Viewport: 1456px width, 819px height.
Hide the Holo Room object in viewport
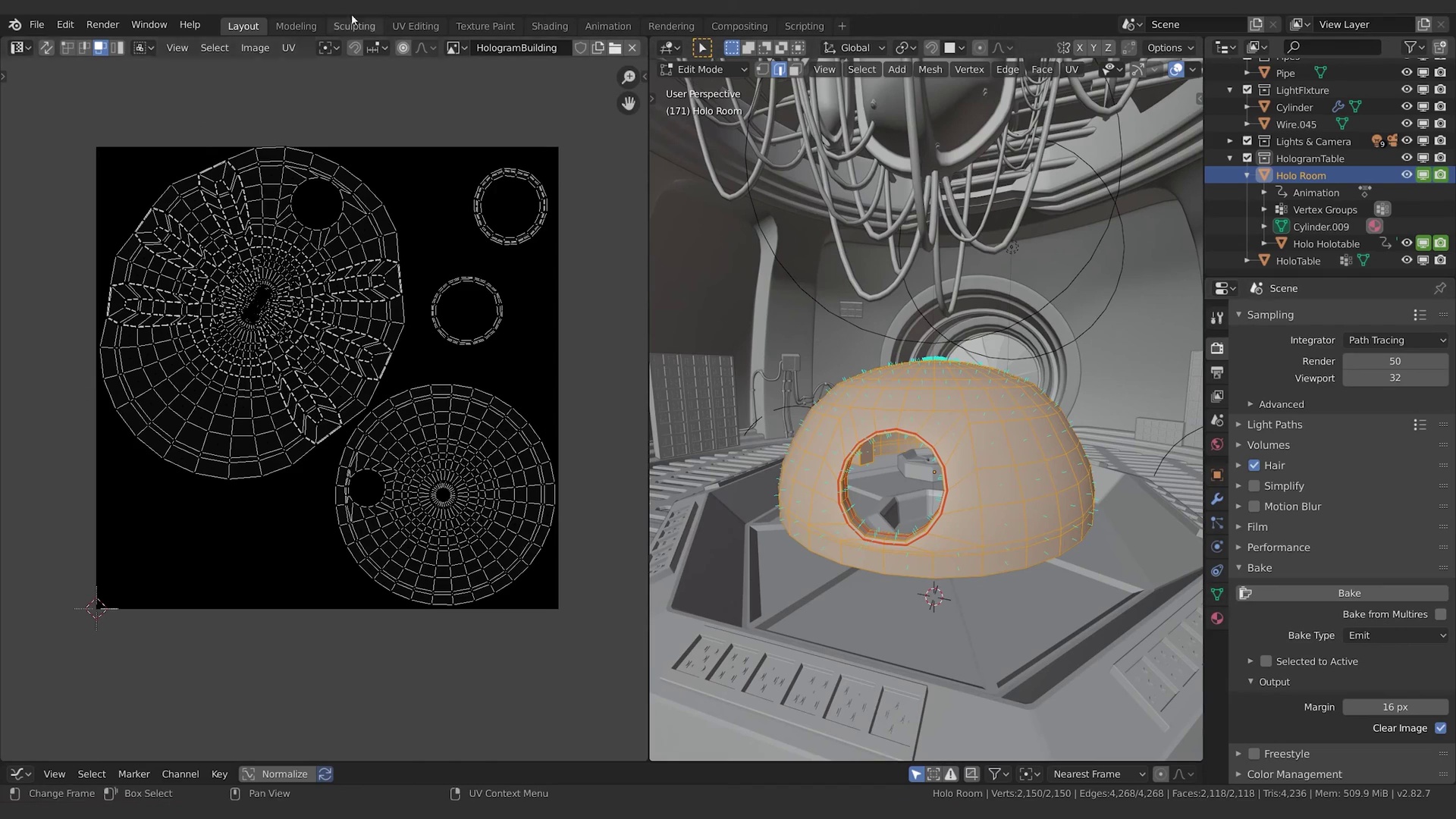click(1406, 175)
